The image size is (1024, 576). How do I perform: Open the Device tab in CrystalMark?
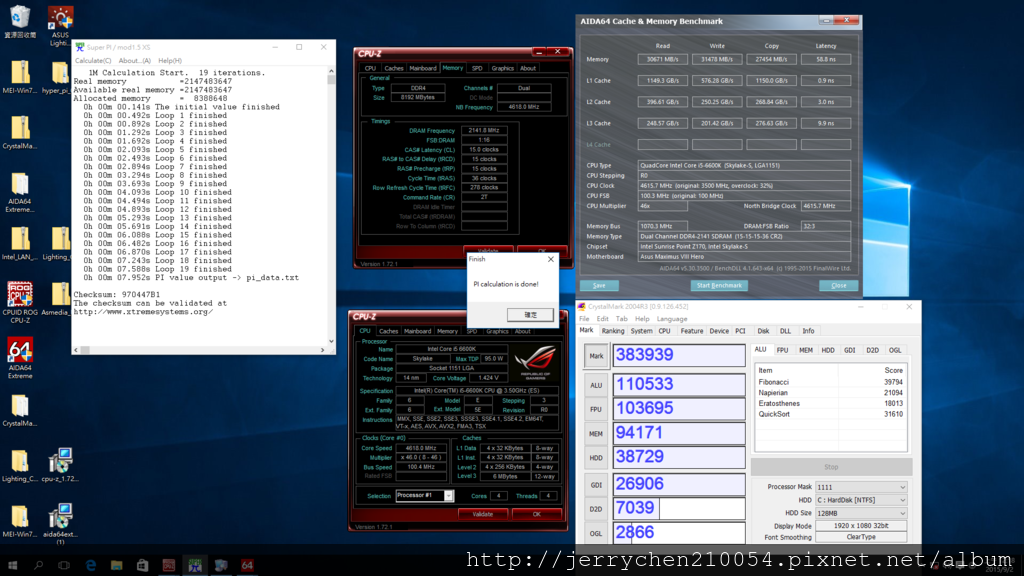[x=719, y=331]
